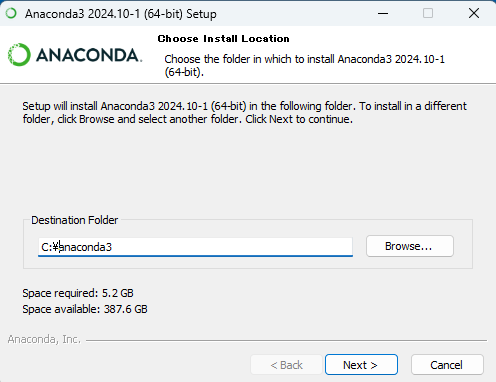The height and width of the screenshot is (382, 496).
Task: Continue with the Next > button
Action: pos(361,365)
